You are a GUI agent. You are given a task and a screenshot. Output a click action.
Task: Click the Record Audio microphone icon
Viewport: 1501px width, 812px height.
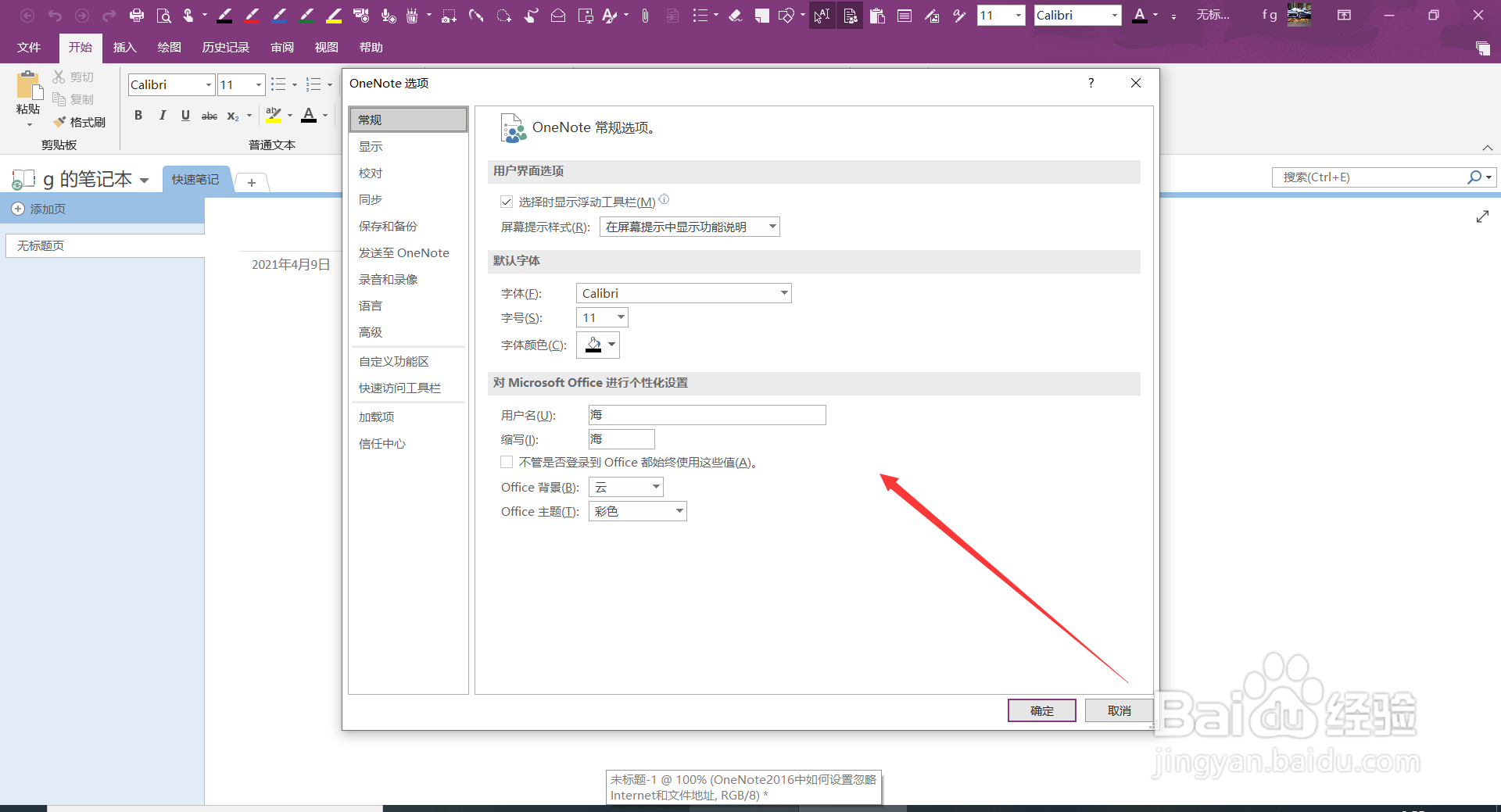point(389,15)
